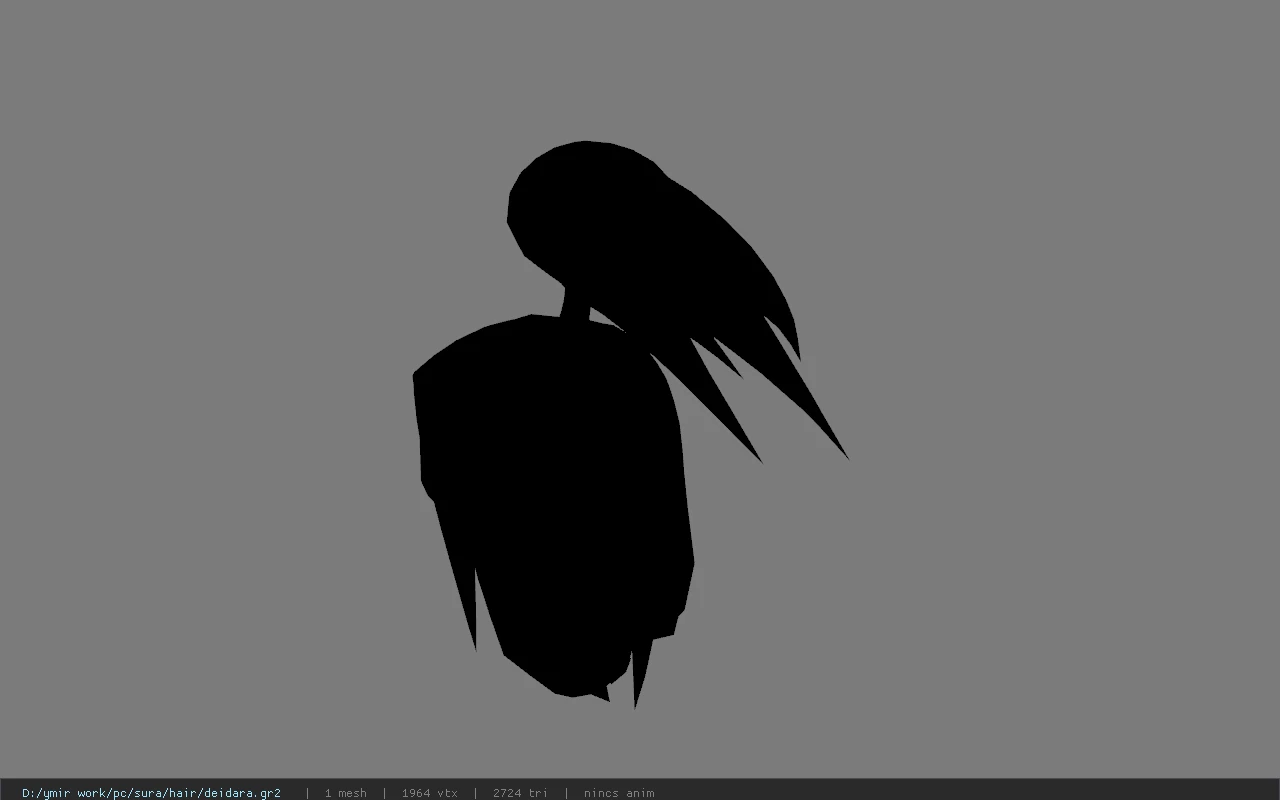
Task: Click the "2724 tri" triangle count
Action: pos(520,793)
